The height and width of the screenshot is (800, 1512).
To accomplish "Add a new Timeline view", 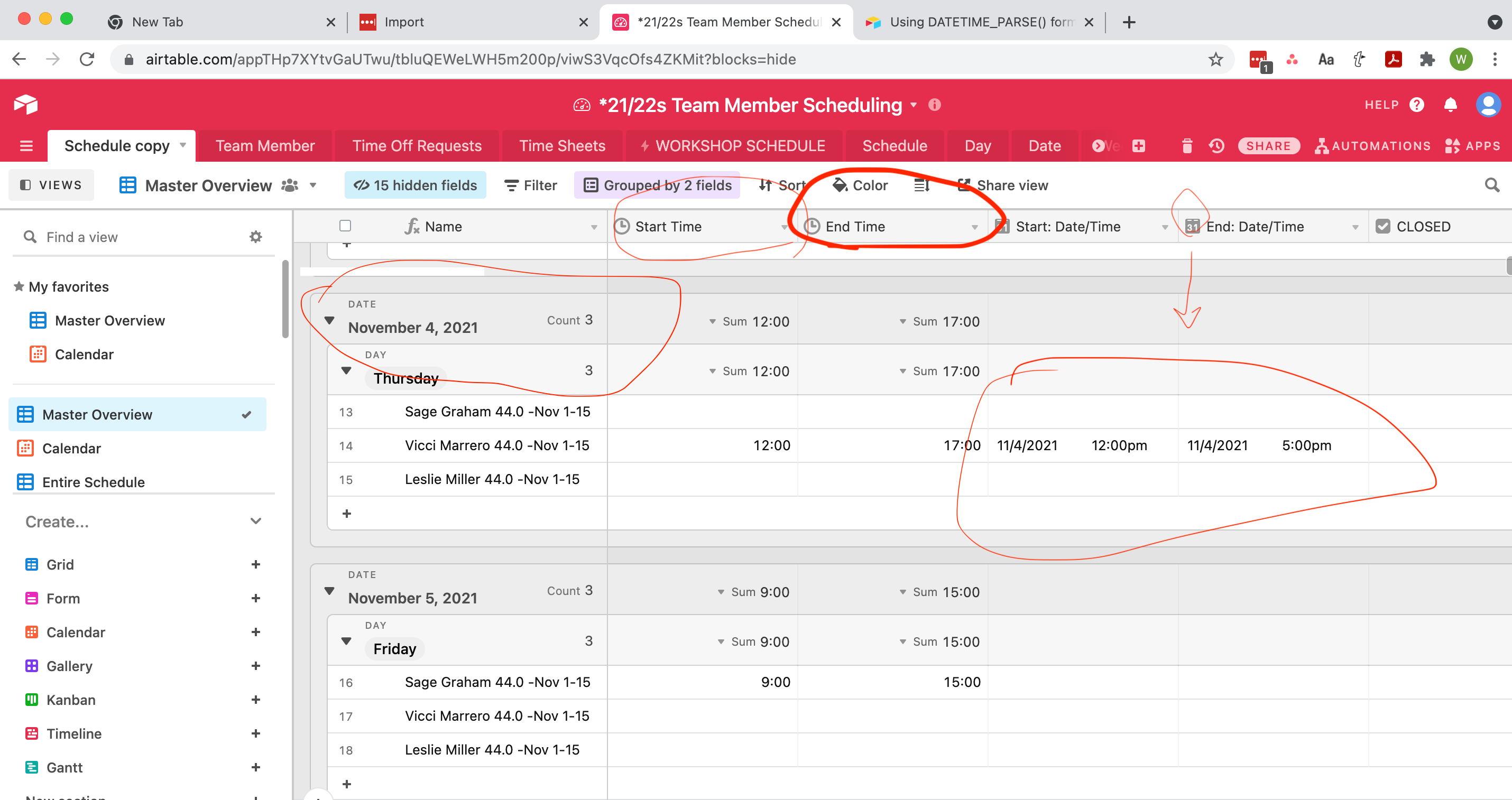I will click(x=256, y=734).
